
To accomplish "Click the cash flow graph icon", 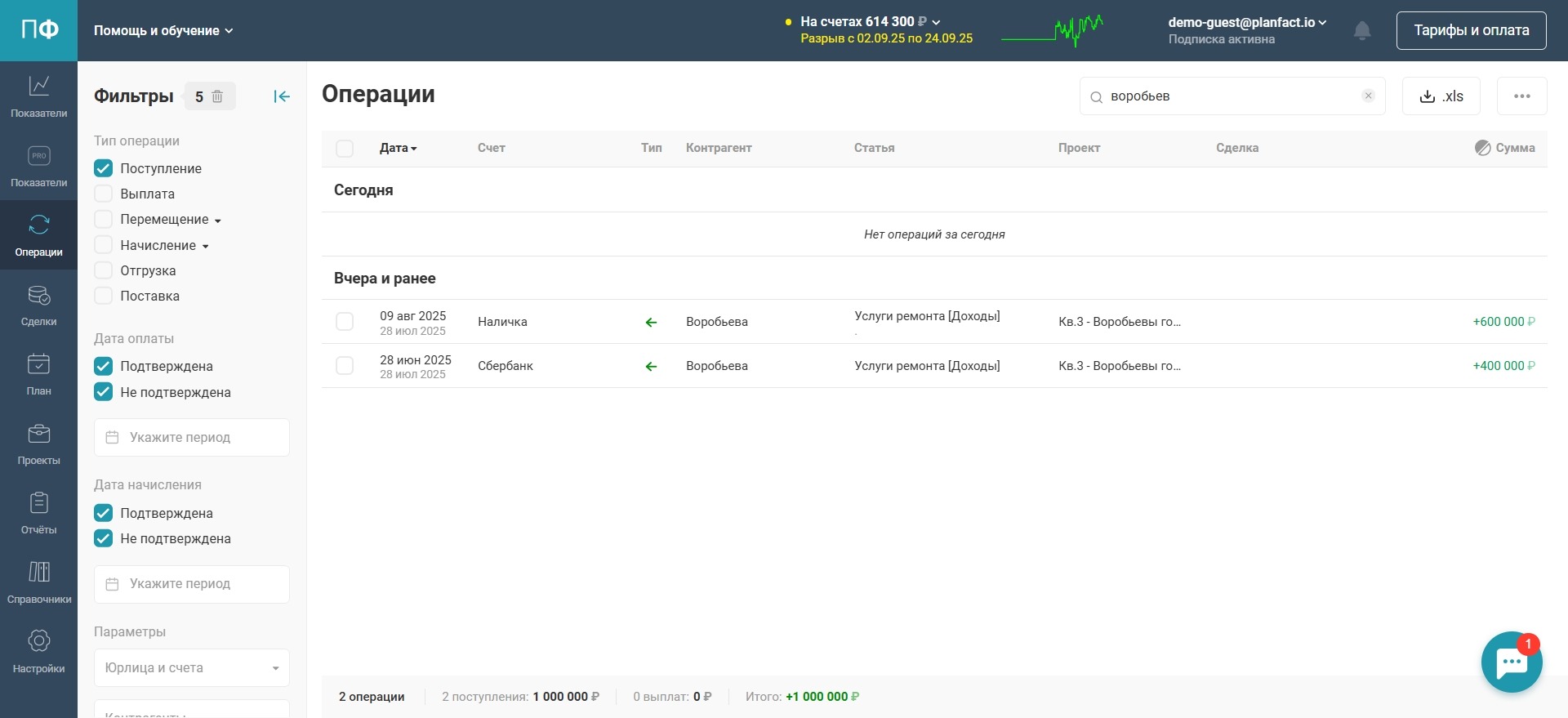I will coord(1052,31).
